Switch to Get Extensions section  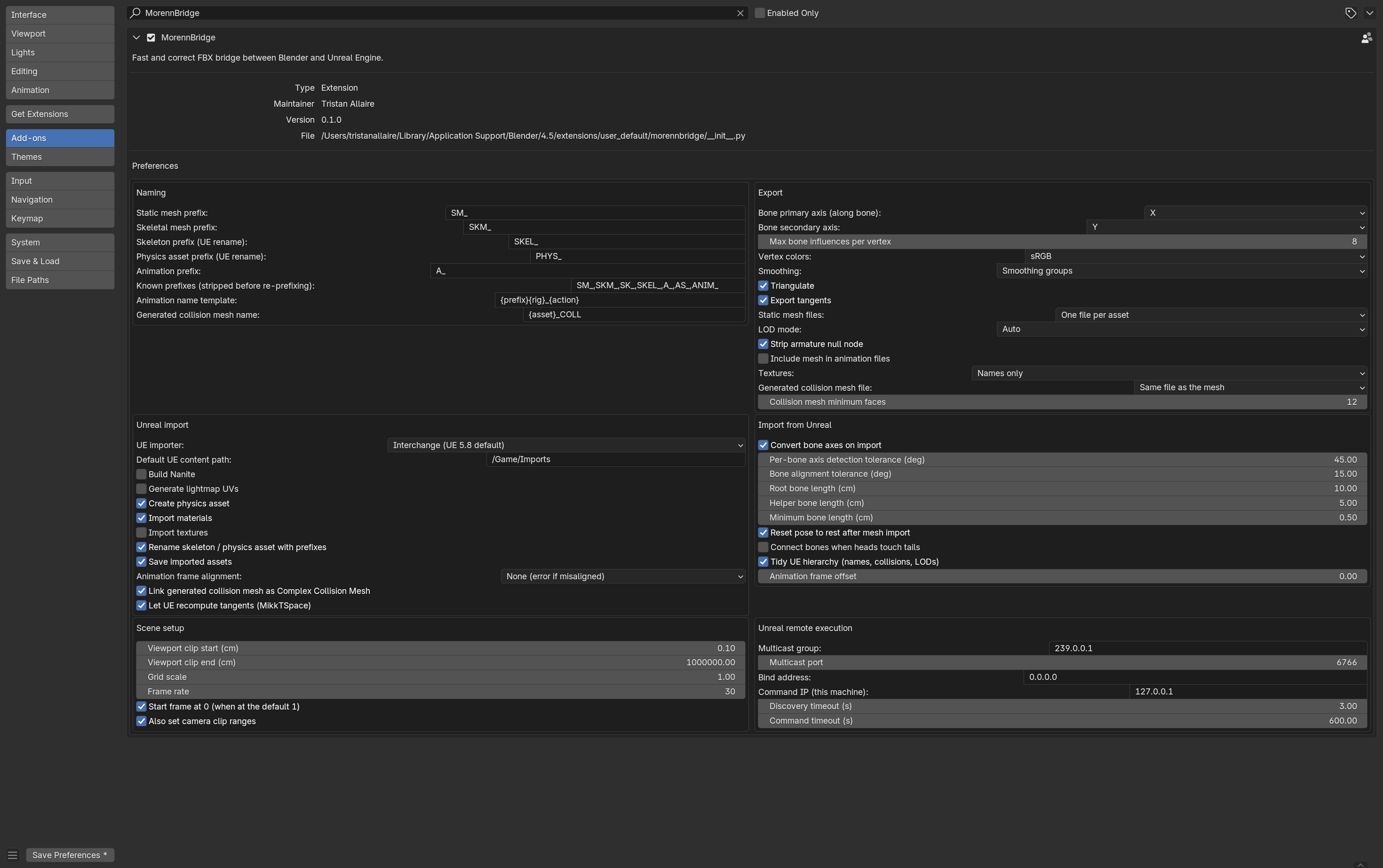tap(60, 114)
